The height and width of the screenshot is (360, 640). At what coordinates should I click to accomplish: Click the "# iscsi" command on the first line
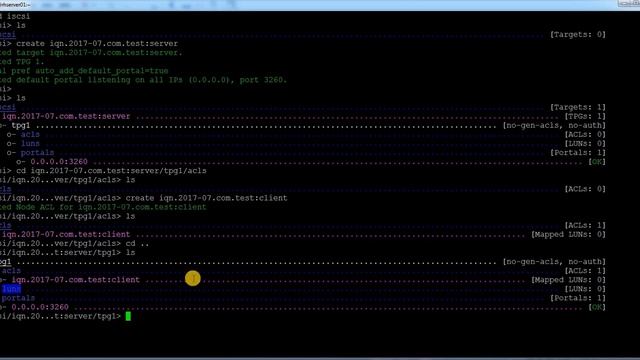[x=15, y=16]
